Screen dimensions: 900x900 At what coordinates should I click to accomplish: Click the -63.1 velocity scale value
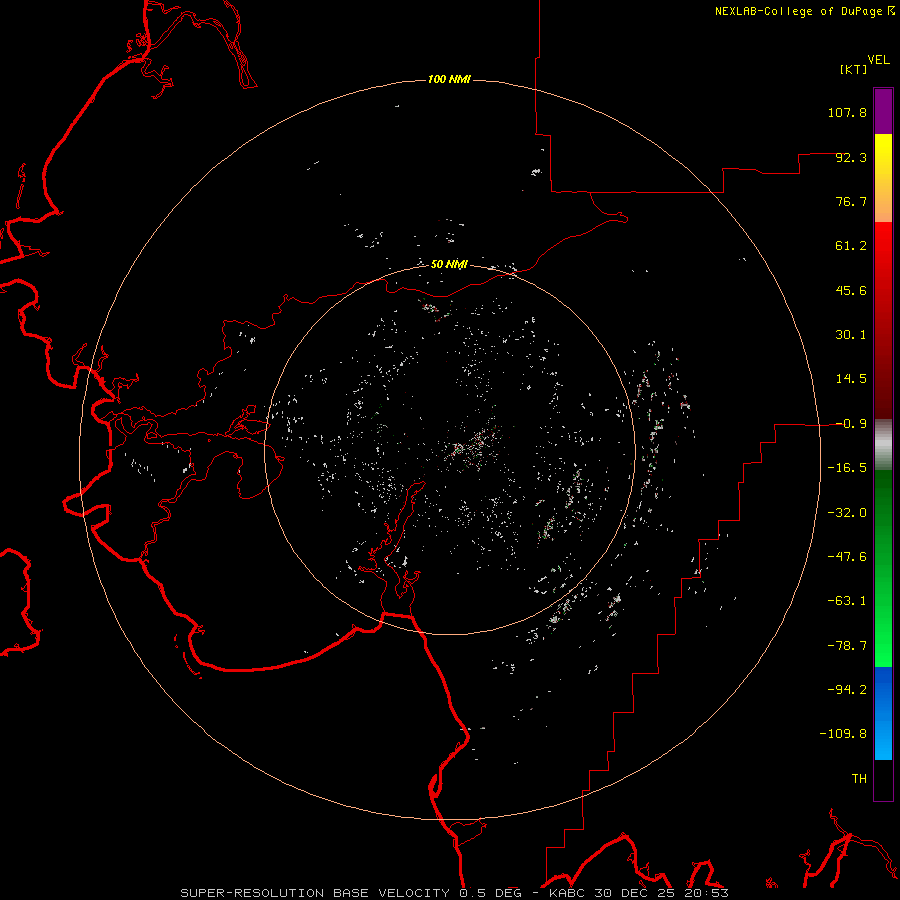click(847, 601)
